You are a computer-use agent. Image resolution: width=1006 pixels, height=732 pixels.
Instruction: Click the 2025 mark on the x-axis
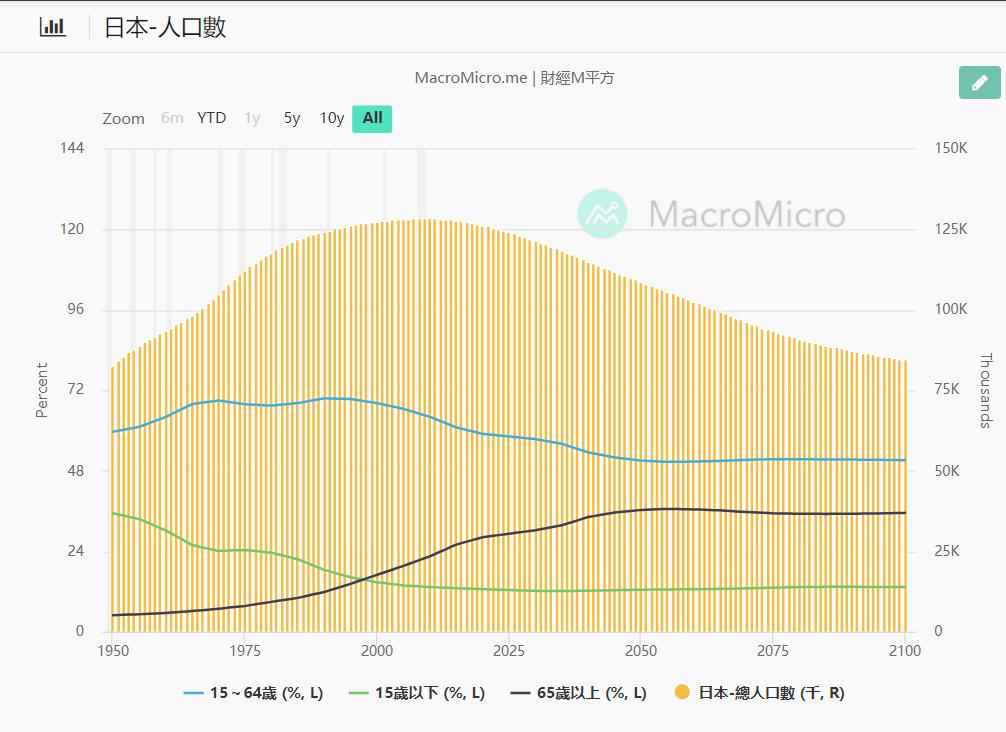click(x=509, y=651)
